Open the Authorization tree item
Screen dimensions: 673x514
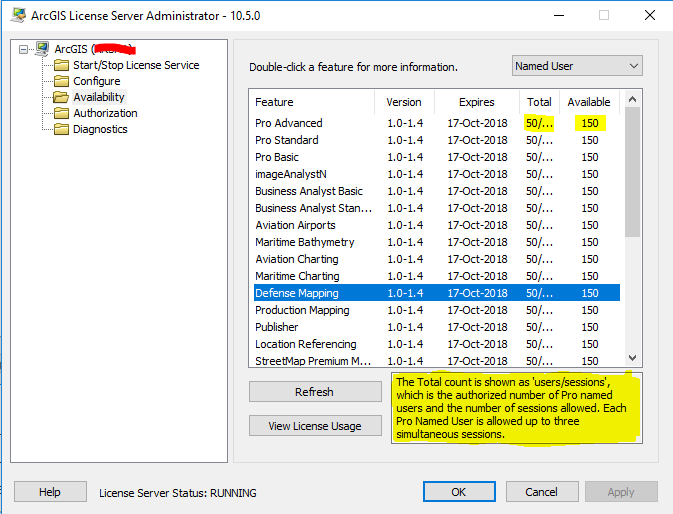105,113
